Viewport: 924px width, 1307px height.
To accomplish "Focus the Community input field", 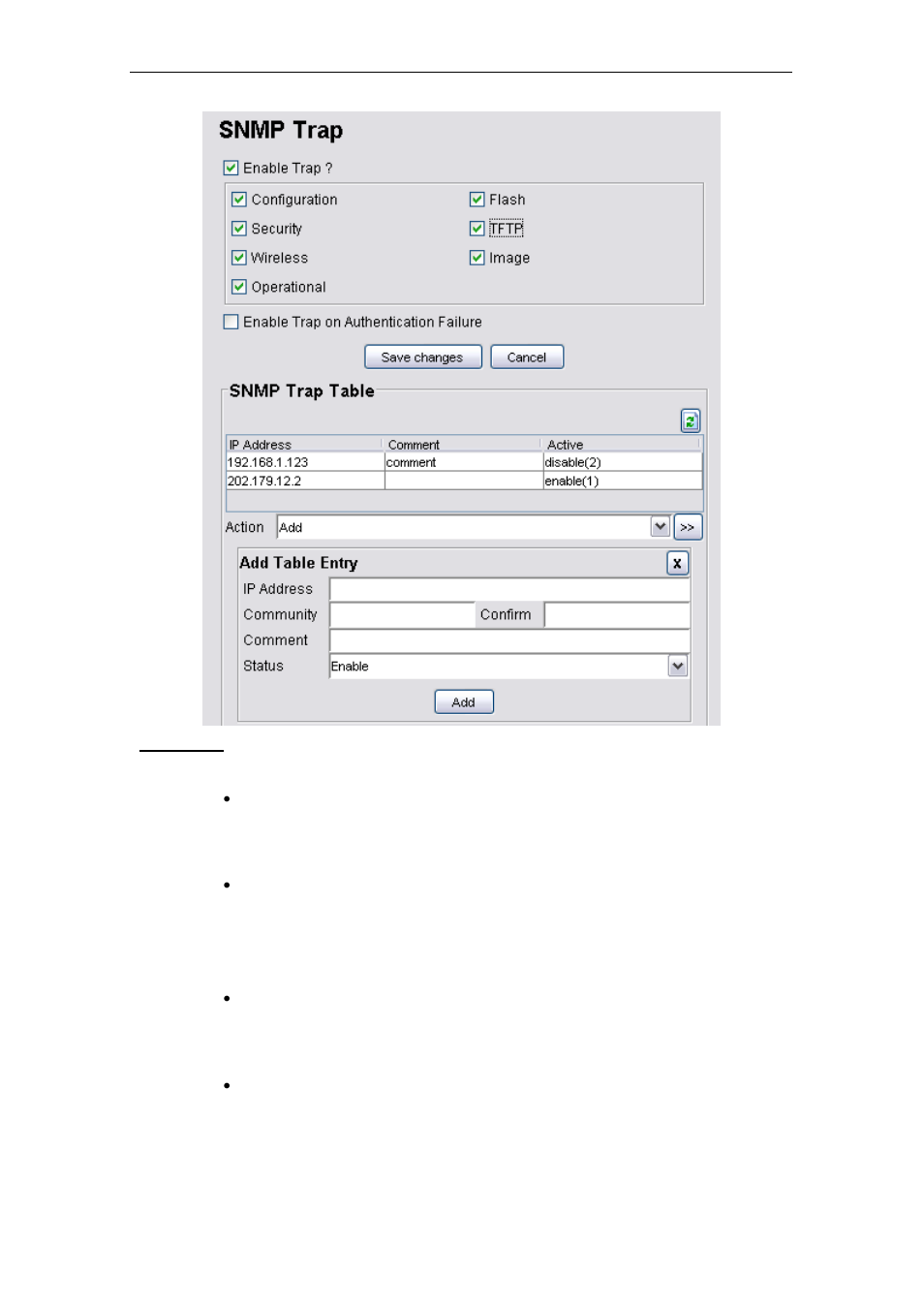I will (402, 614).
